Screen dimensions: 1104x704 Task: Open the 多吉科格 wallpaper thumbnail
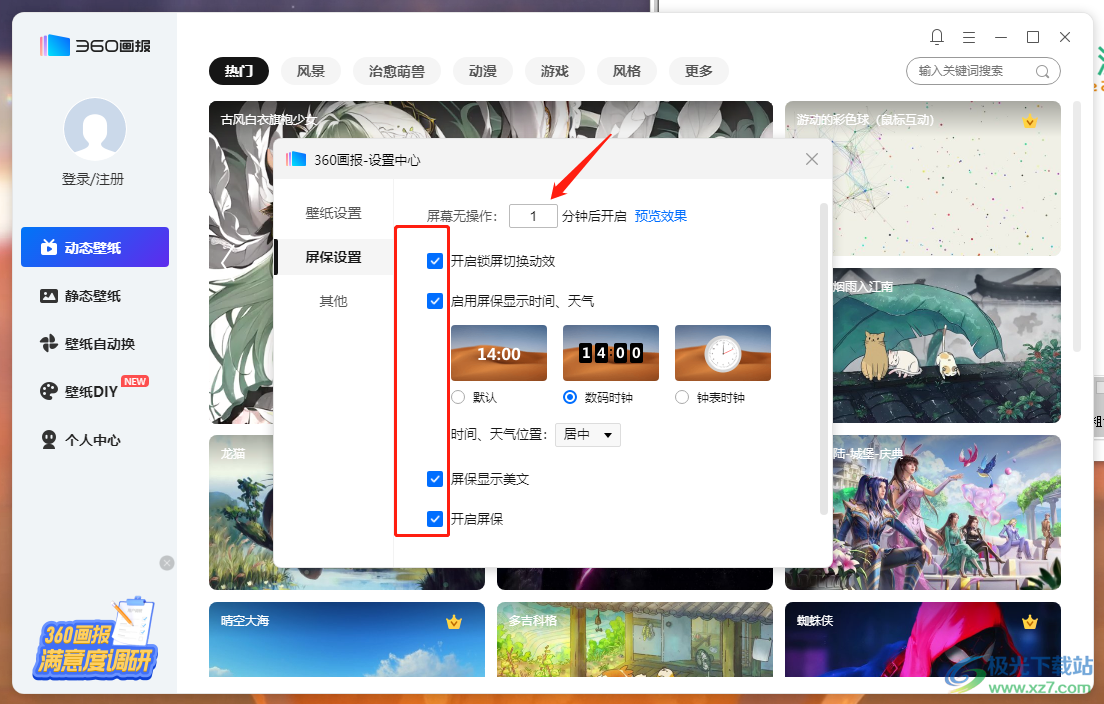pyautogui.click(x=634, y=639)
